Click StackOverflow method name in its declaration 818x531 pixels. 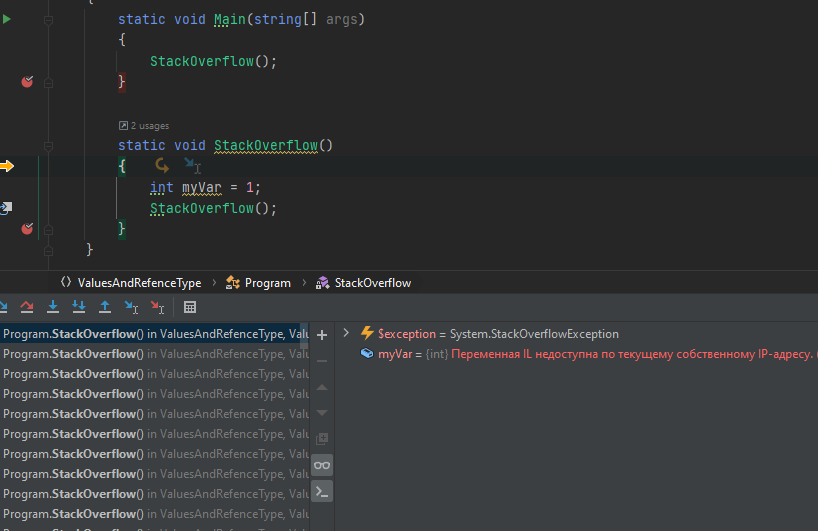pyautogui.click(x=266, y=146)
